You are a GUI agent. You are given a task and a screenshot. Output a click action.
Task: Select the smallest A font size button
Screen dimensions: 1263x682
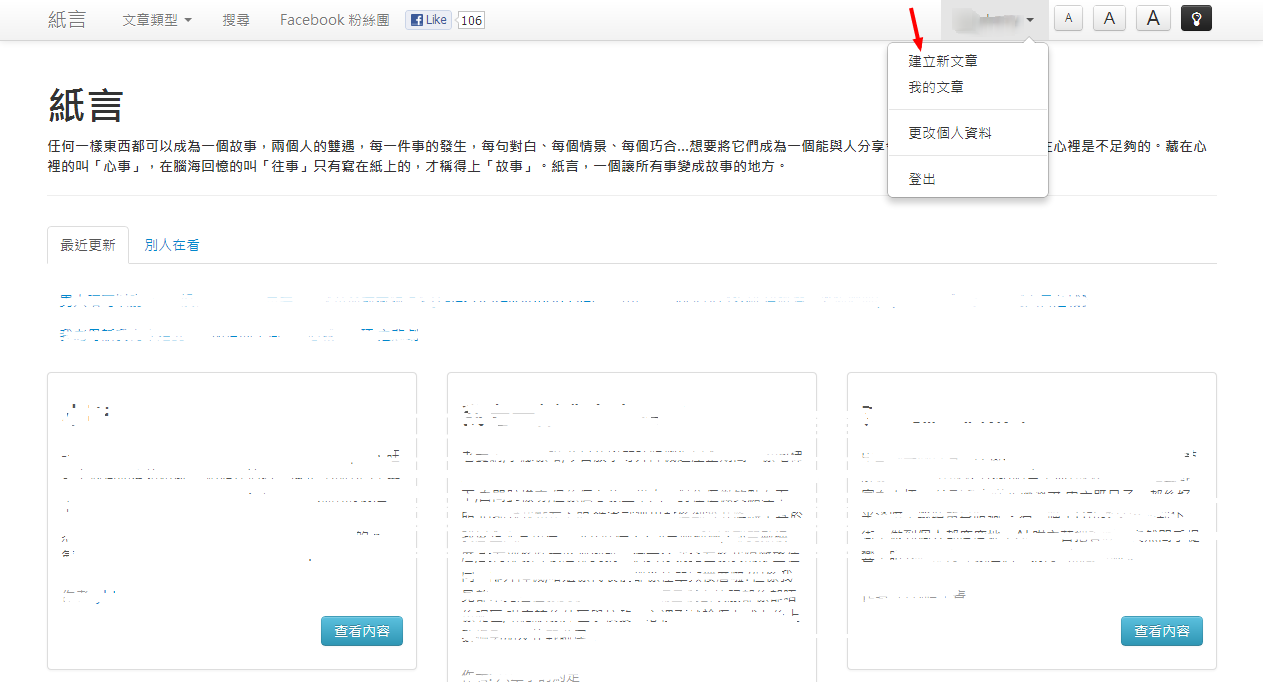tap(1069, 18)
